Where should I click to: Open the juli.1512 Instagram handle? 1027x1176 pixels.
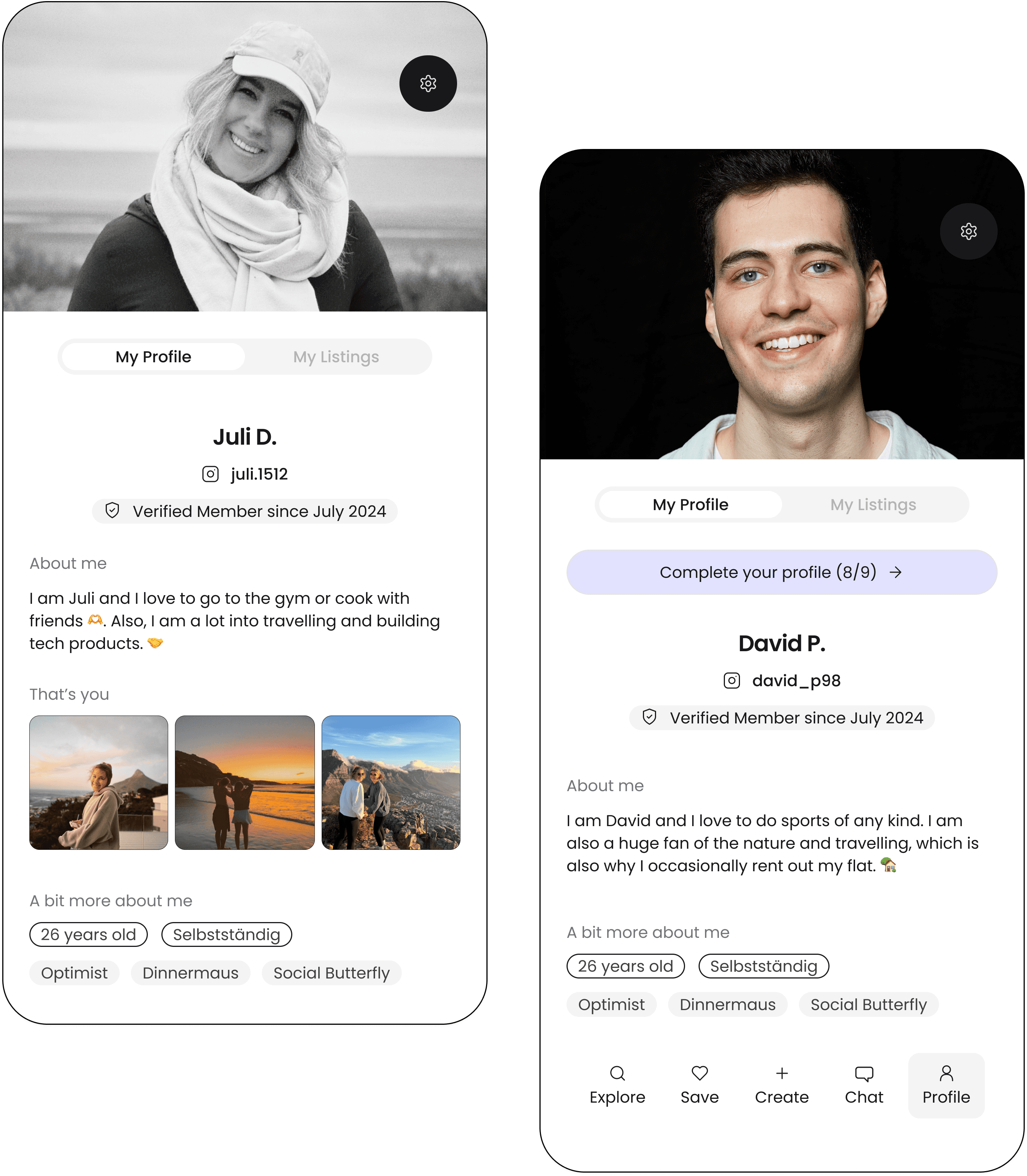tap(259, 474)
